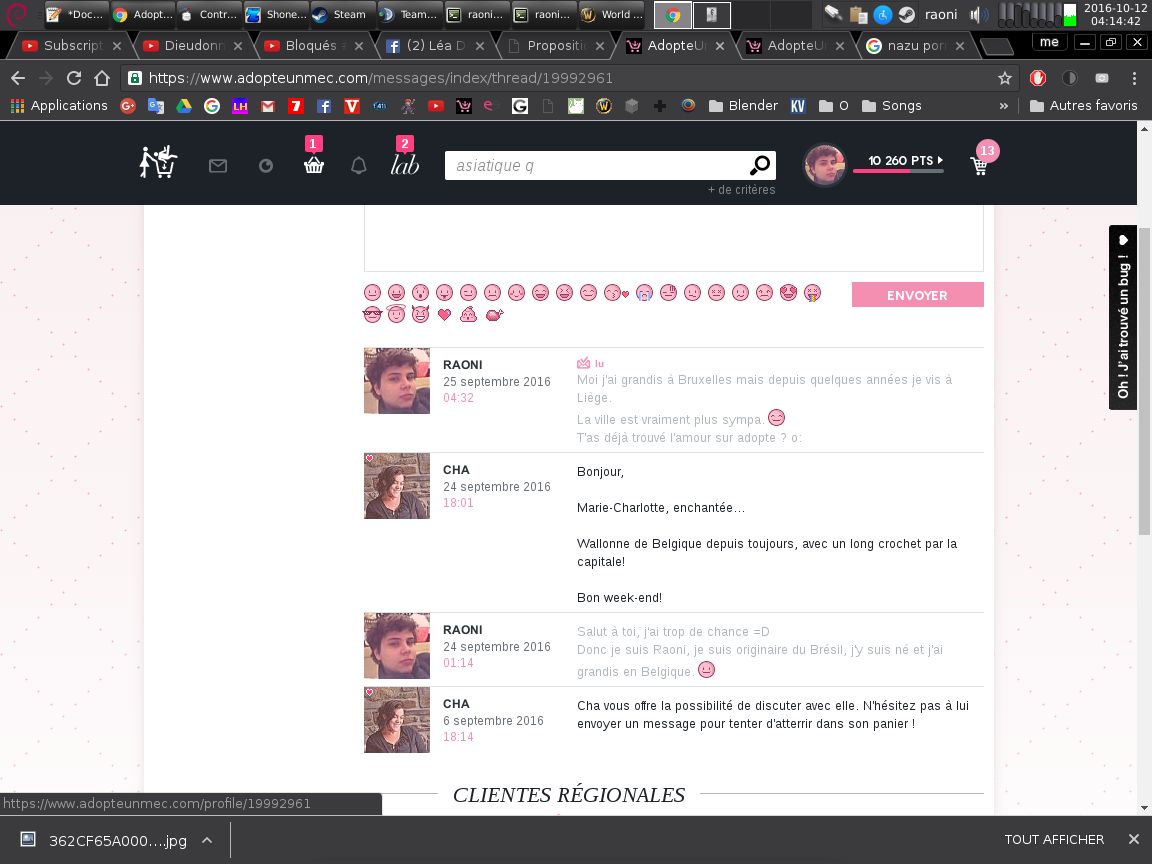Image resolution: width=1152 pixels, height=864 pixels.
Task: Open CHA's photo in 6 septembre message
Action: (x=397, y=720)
